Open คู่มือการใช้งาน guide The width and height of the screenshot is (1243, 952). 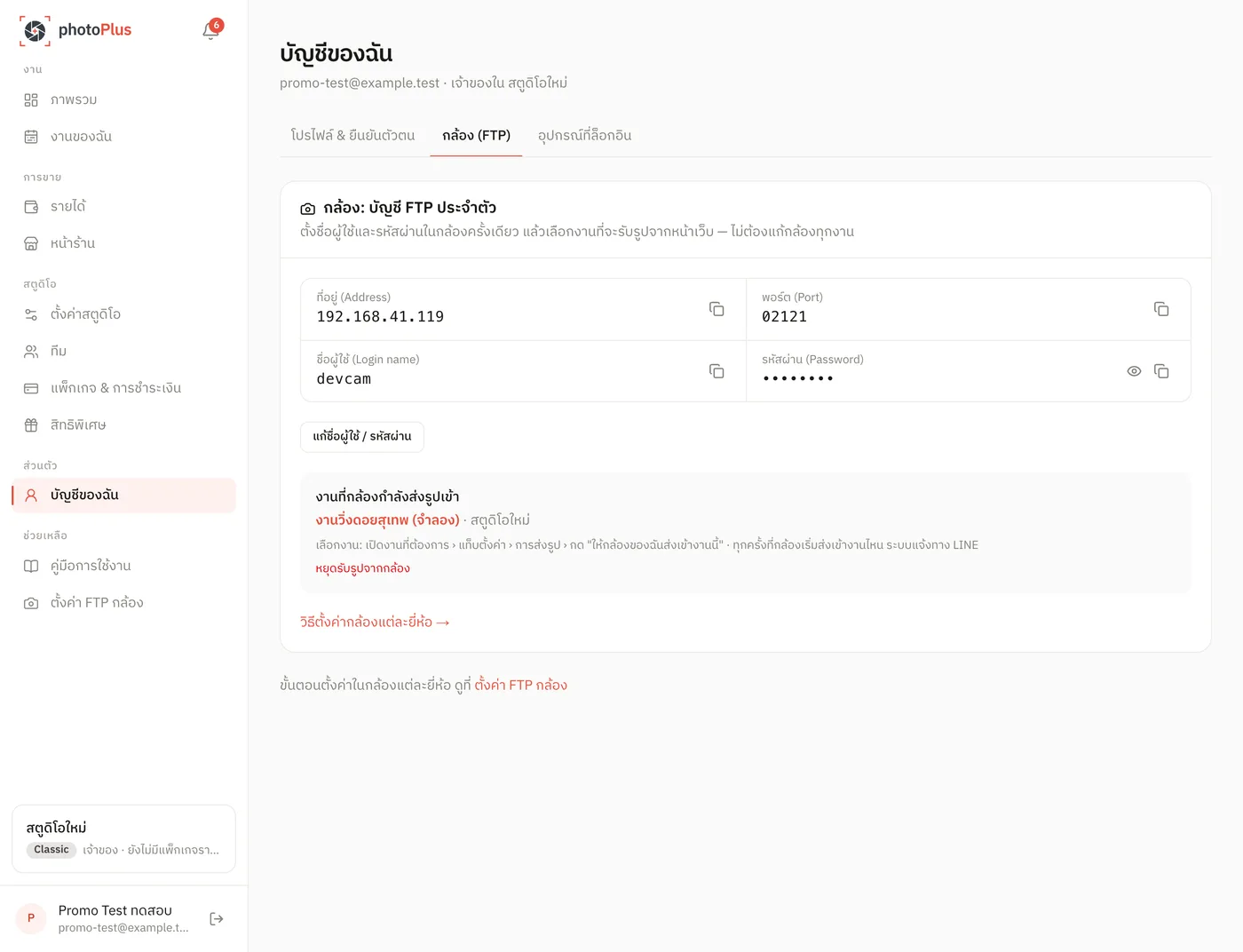point(123,566)
